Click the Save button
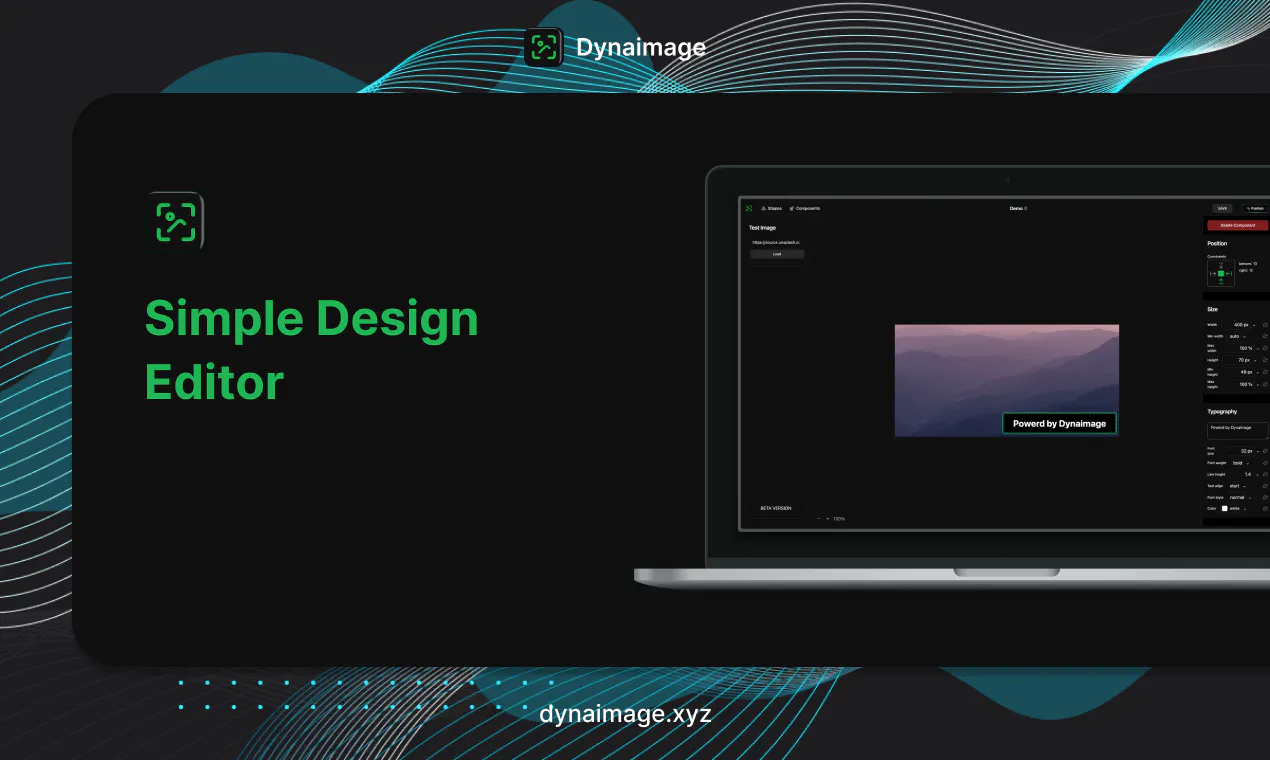Viewport: 1270px width, 760px height. 1222,208
